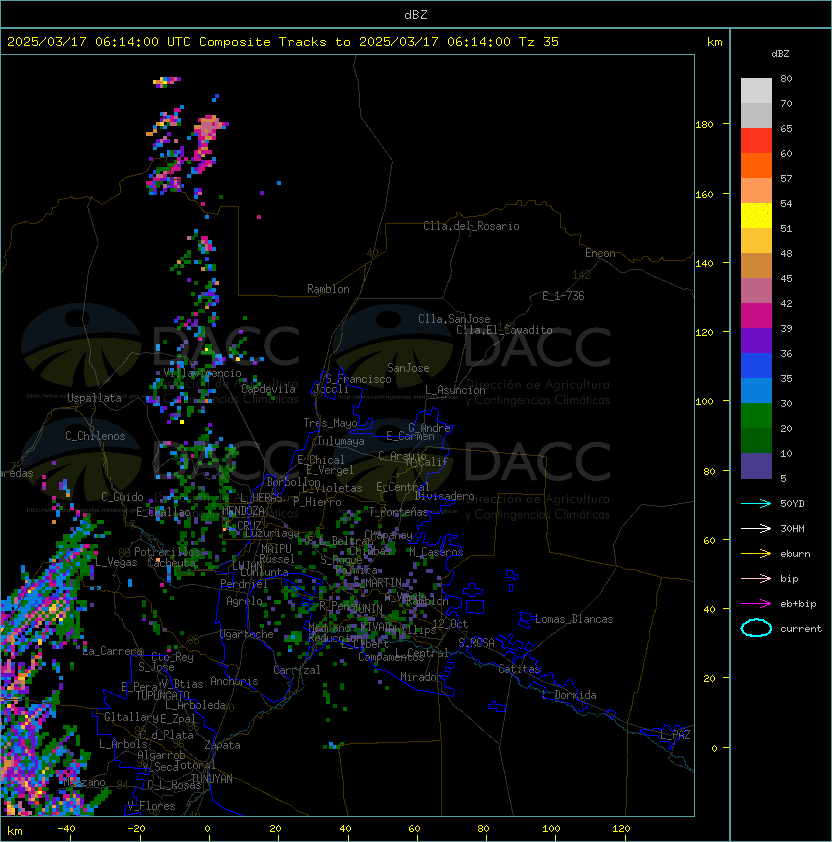Screen dimensions: 832x842
Task: Pick the bright yellow legend swatch
Action: click(x=756, y=216)
